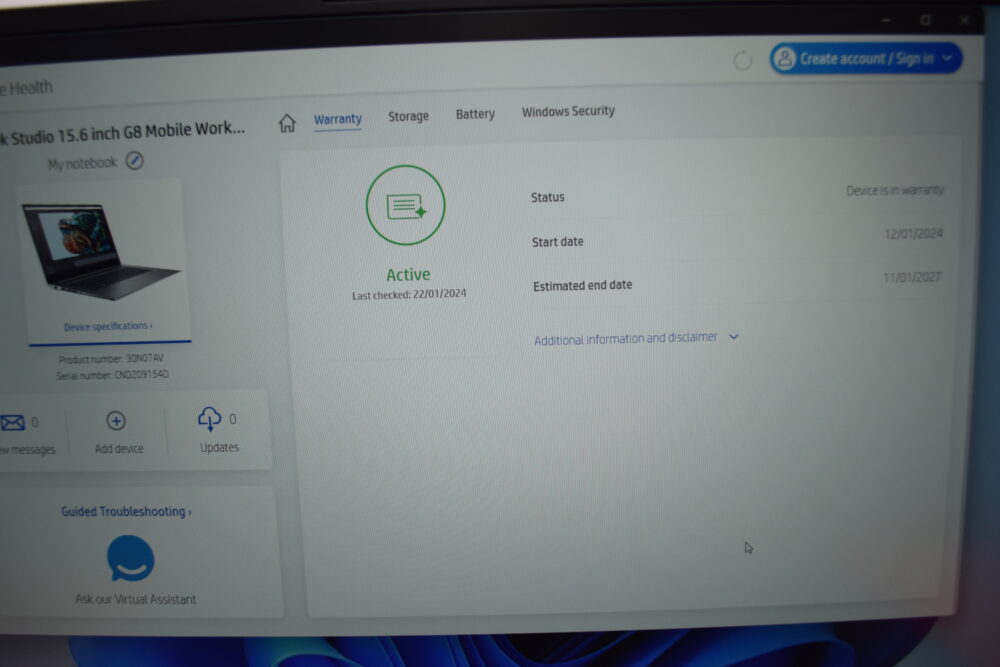Click the Updates label
Viewport: 1000px width, 667px height.
pyautogui.click(x=219, y=448)
